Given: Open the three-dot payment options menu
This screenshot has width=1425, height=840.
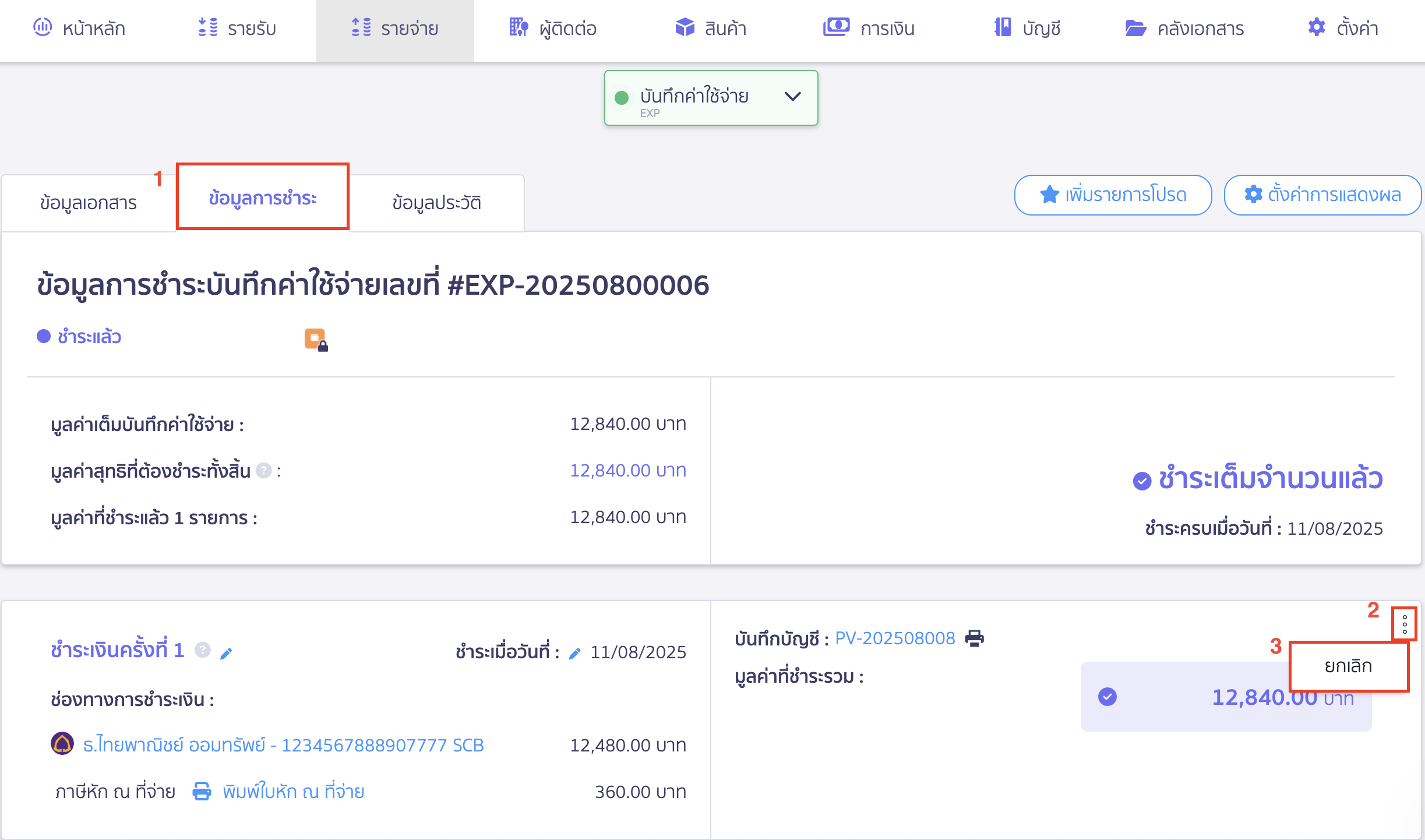Looking at the screenshot, I should point(1405,624).
